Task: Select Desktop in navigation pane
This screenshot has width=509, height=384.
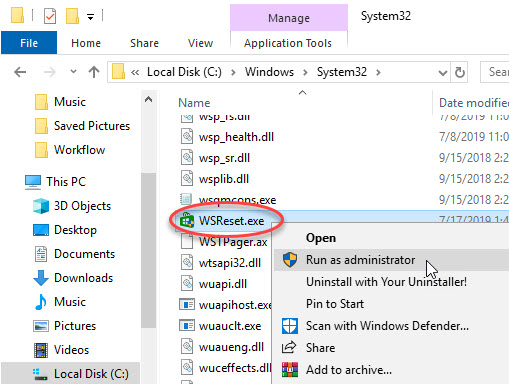Action: pos(65,230)
